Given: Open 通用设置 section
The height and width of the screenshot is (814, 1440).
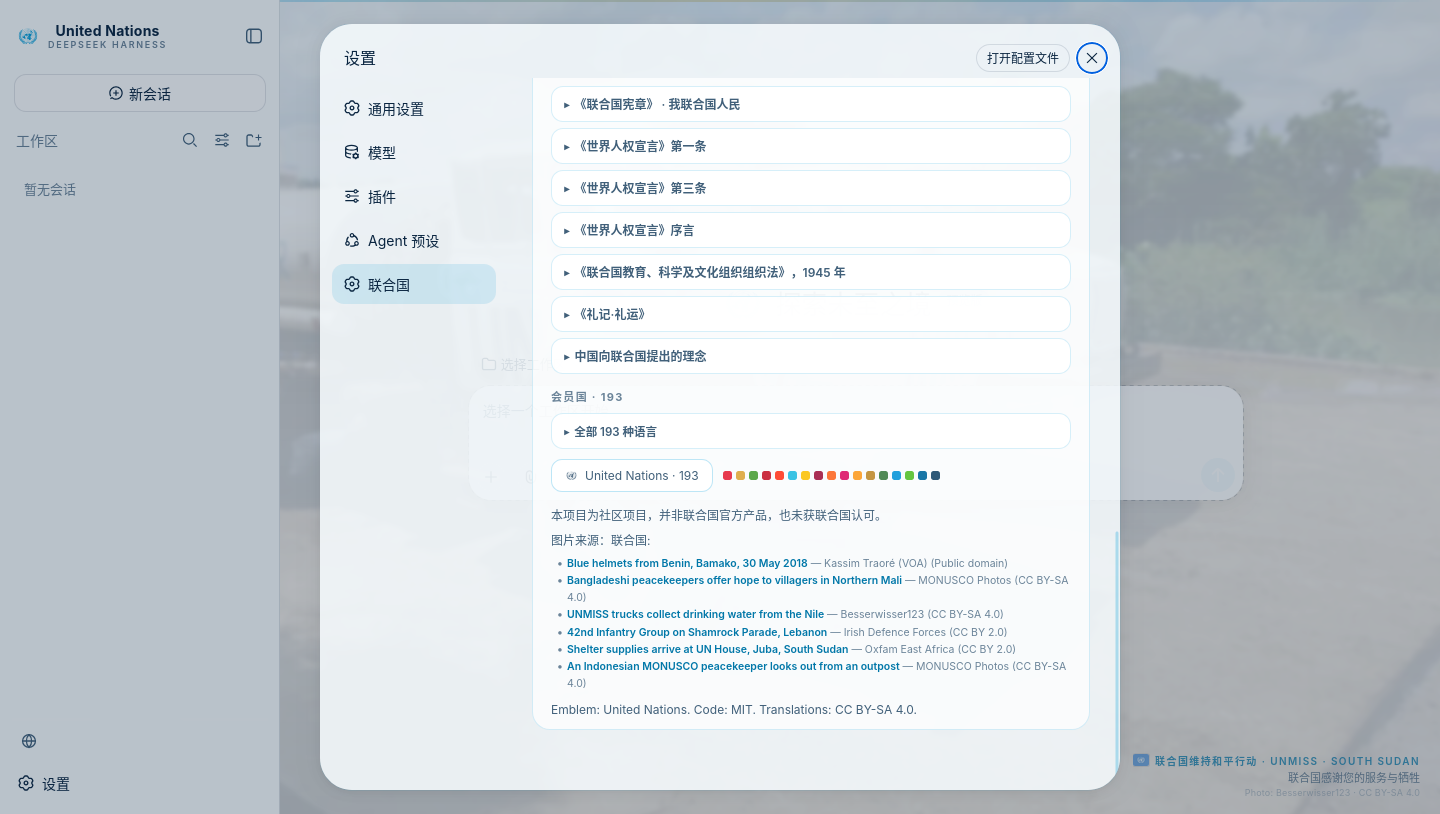Looking at the screenshot, I should click(x=414, y=108).
